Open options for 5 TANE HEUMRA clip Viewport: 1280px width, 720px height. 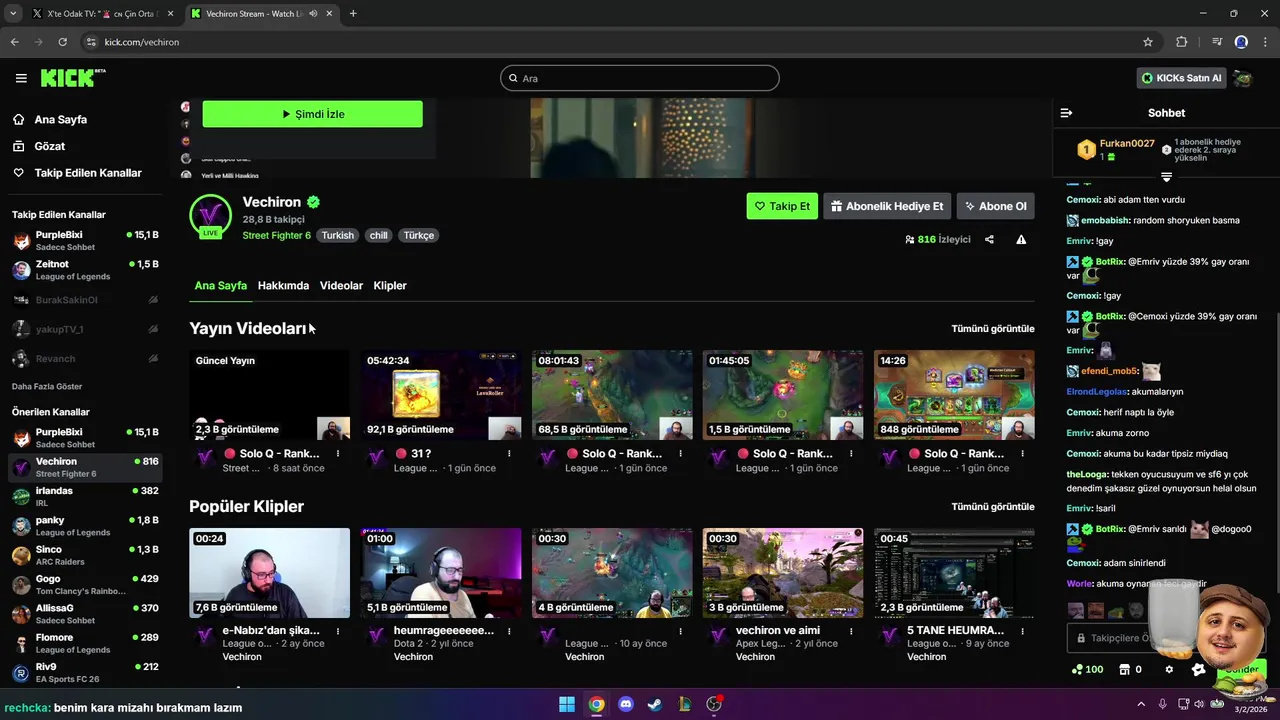click(1022, 631)
